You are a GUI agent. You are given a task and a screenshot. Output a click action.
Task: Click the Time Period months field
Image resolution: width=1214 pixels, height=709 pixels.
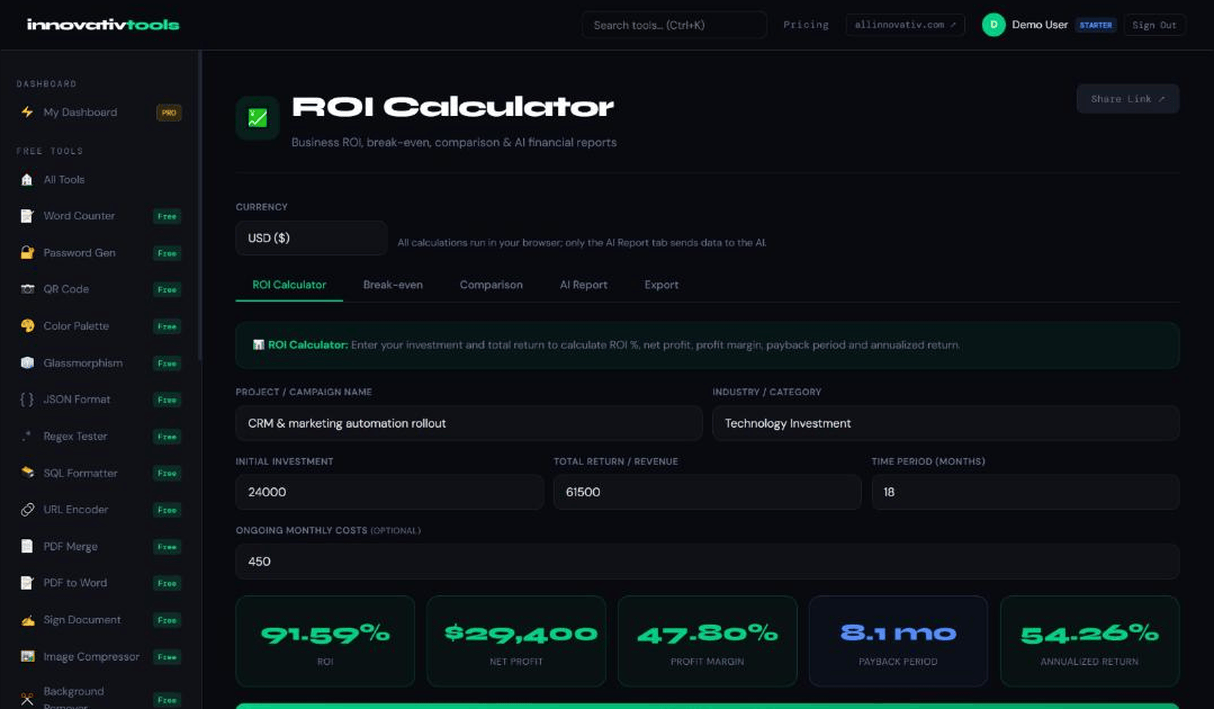point(1025,492)
